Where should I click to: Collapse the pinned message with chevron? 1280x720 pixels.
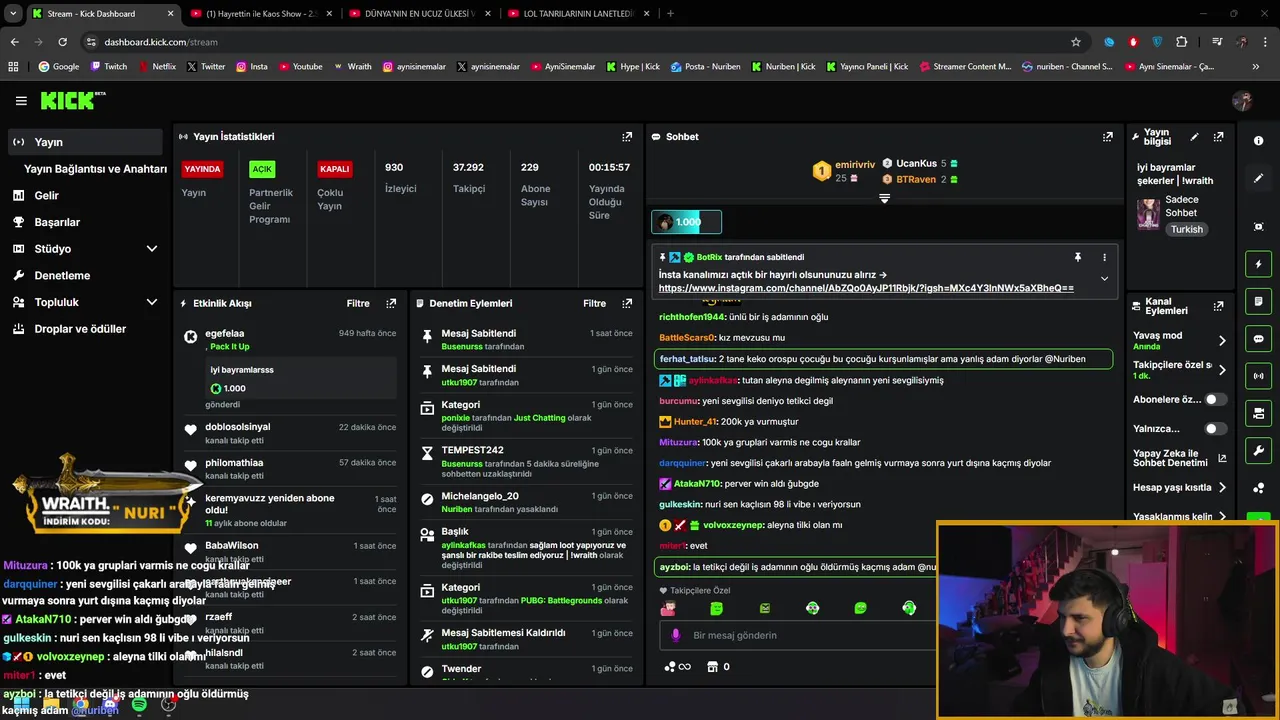(x=1104, y=278)
